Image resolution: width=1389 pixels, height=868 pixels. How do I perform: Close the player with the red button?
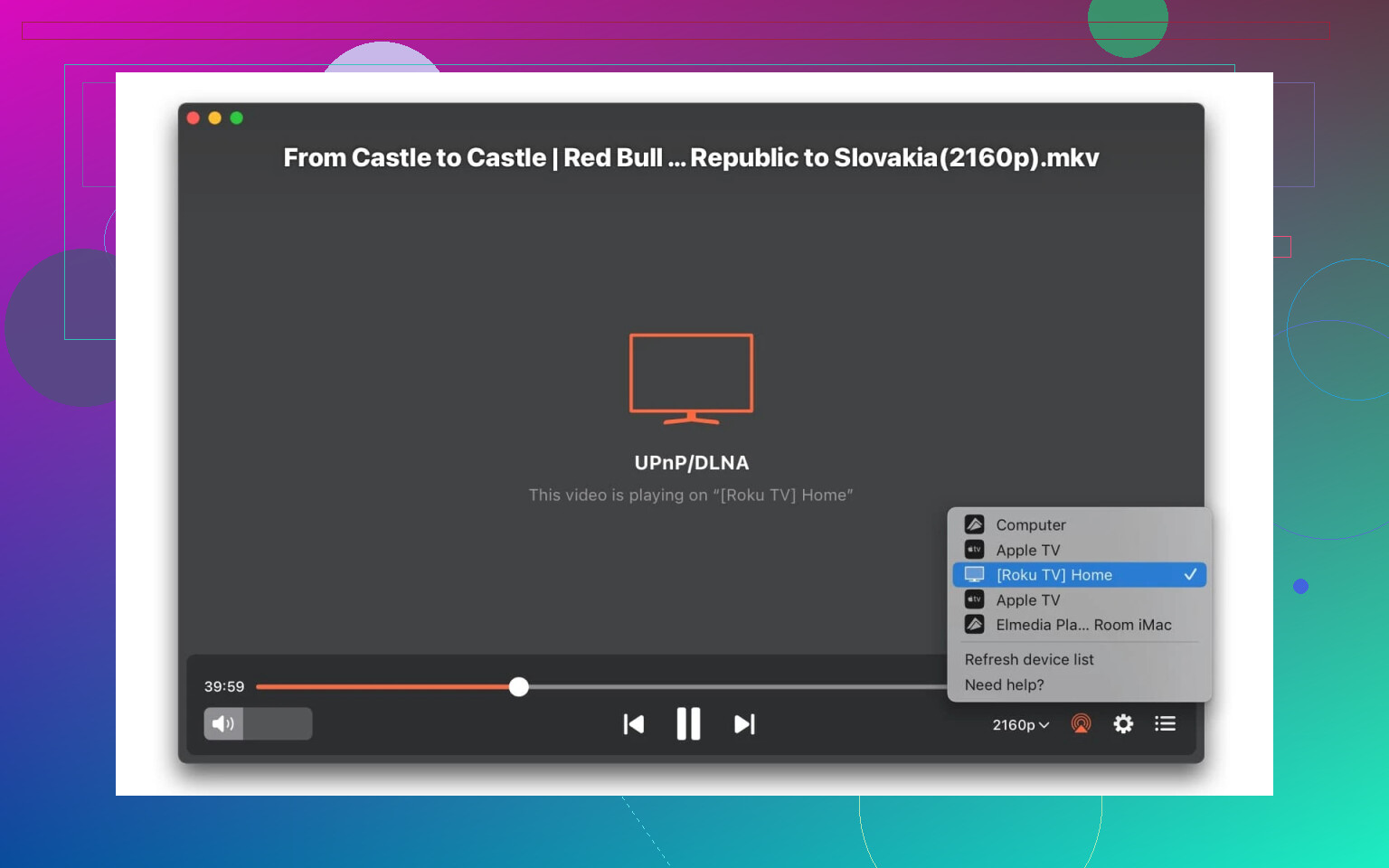pyautogui.click(x=193, y=118)
